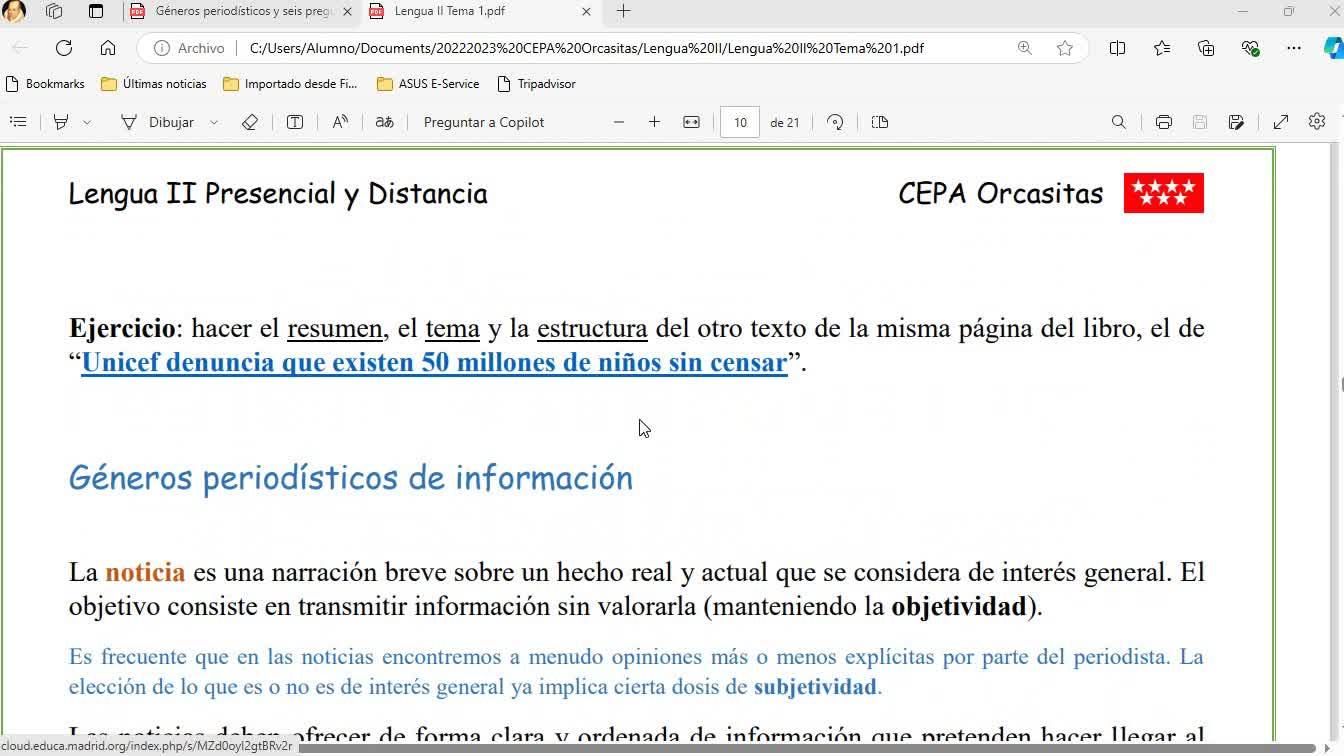Screen dimensions: 1344x756
Task: Open the Importado desde Fi... bookmarks folder
Action: (x=290, y=84)
